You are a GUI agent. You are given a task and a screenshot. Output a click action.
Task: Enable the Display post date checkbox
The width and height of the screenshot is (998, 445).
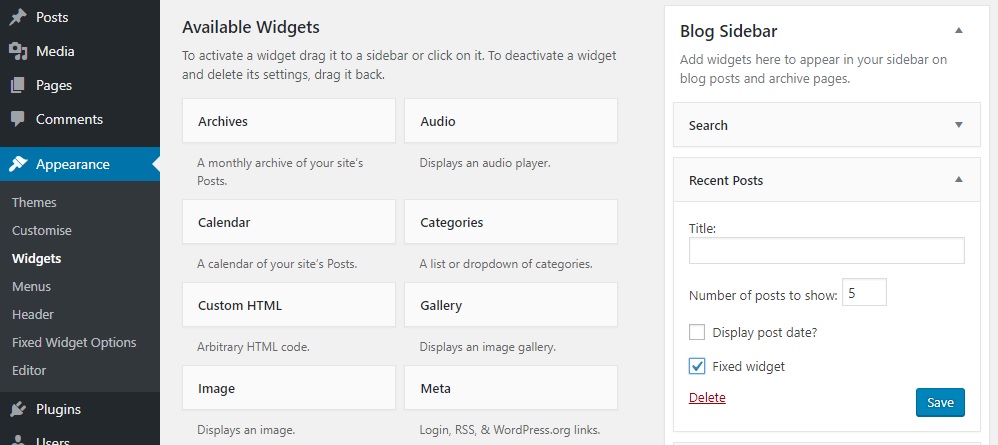tap(697, 332)
